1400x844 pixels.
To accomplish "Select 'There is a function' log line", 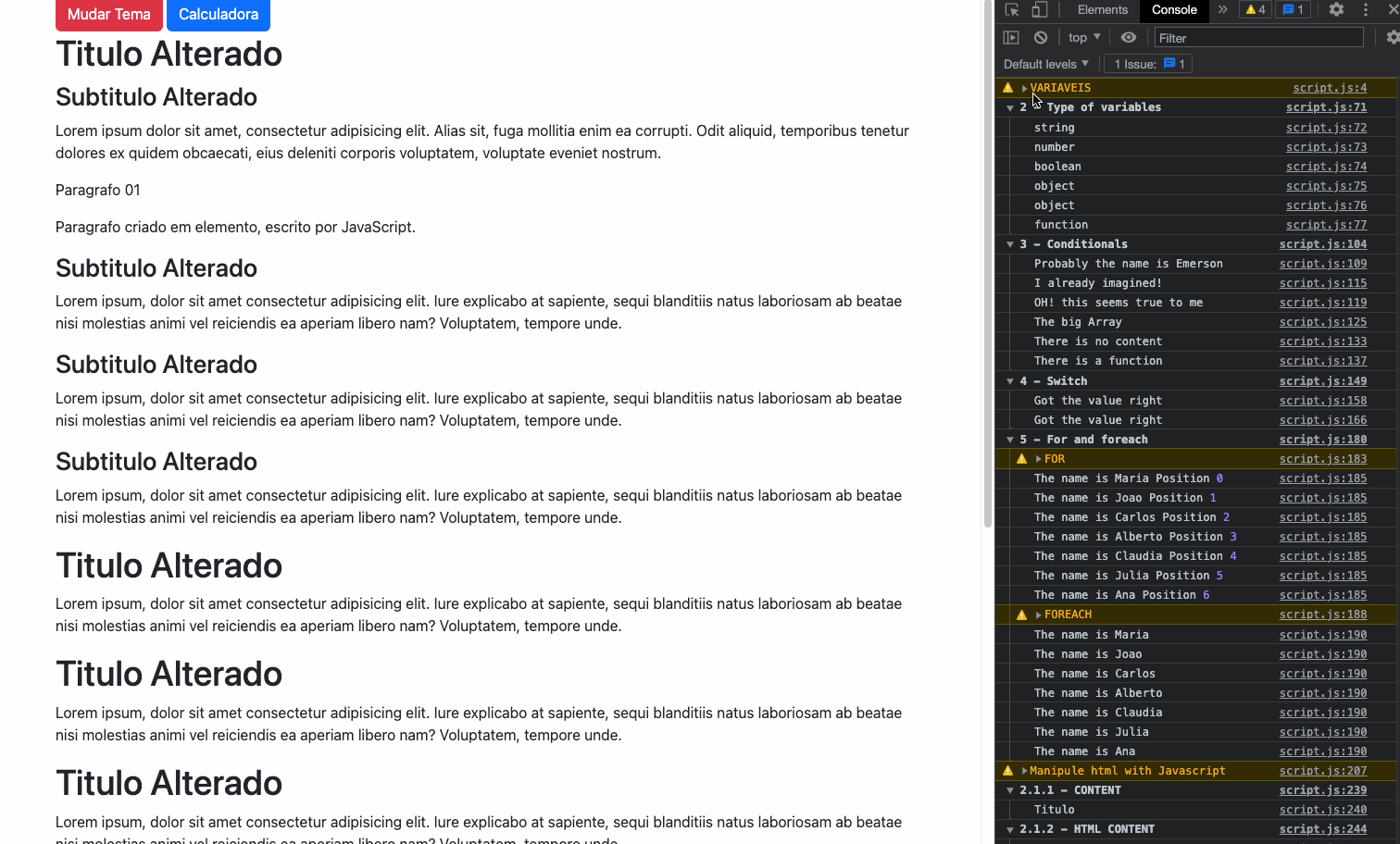I will tap(1097, 361).
